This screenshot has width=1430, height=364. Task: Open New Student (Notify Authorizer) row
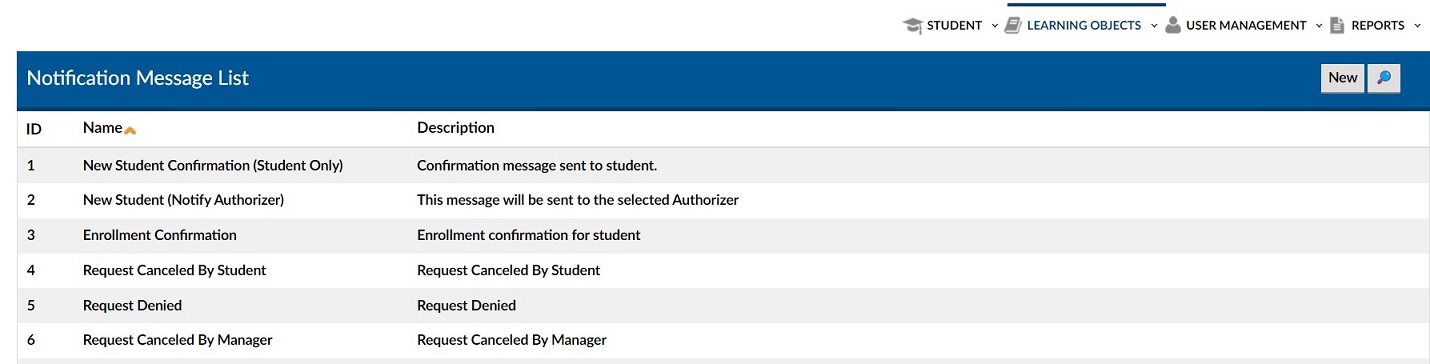point(723,200)
